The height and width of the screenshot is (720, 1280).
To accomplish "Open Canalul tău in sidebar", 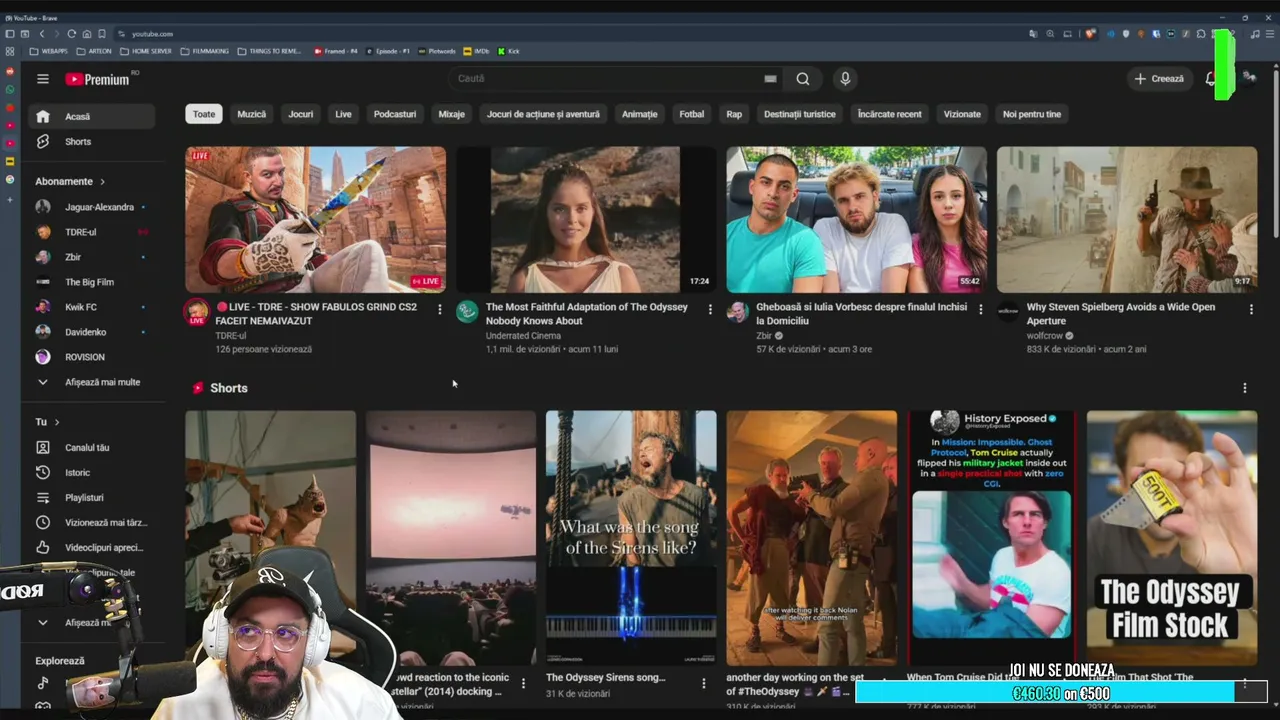I will (92, 447).
